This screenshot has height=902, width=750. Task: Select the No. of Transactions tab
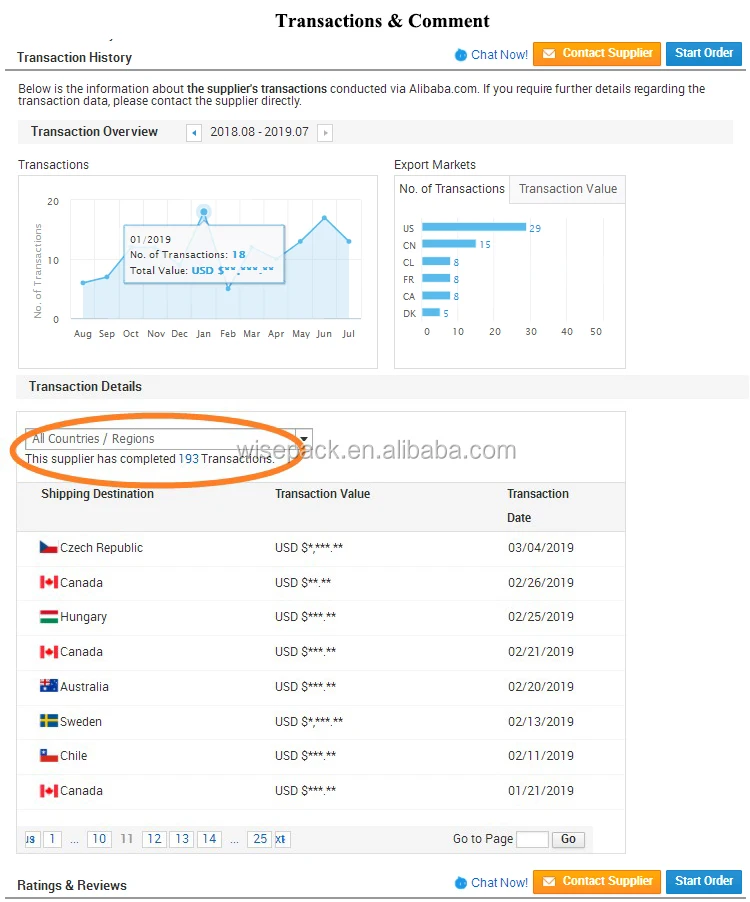tap(452, 189)
